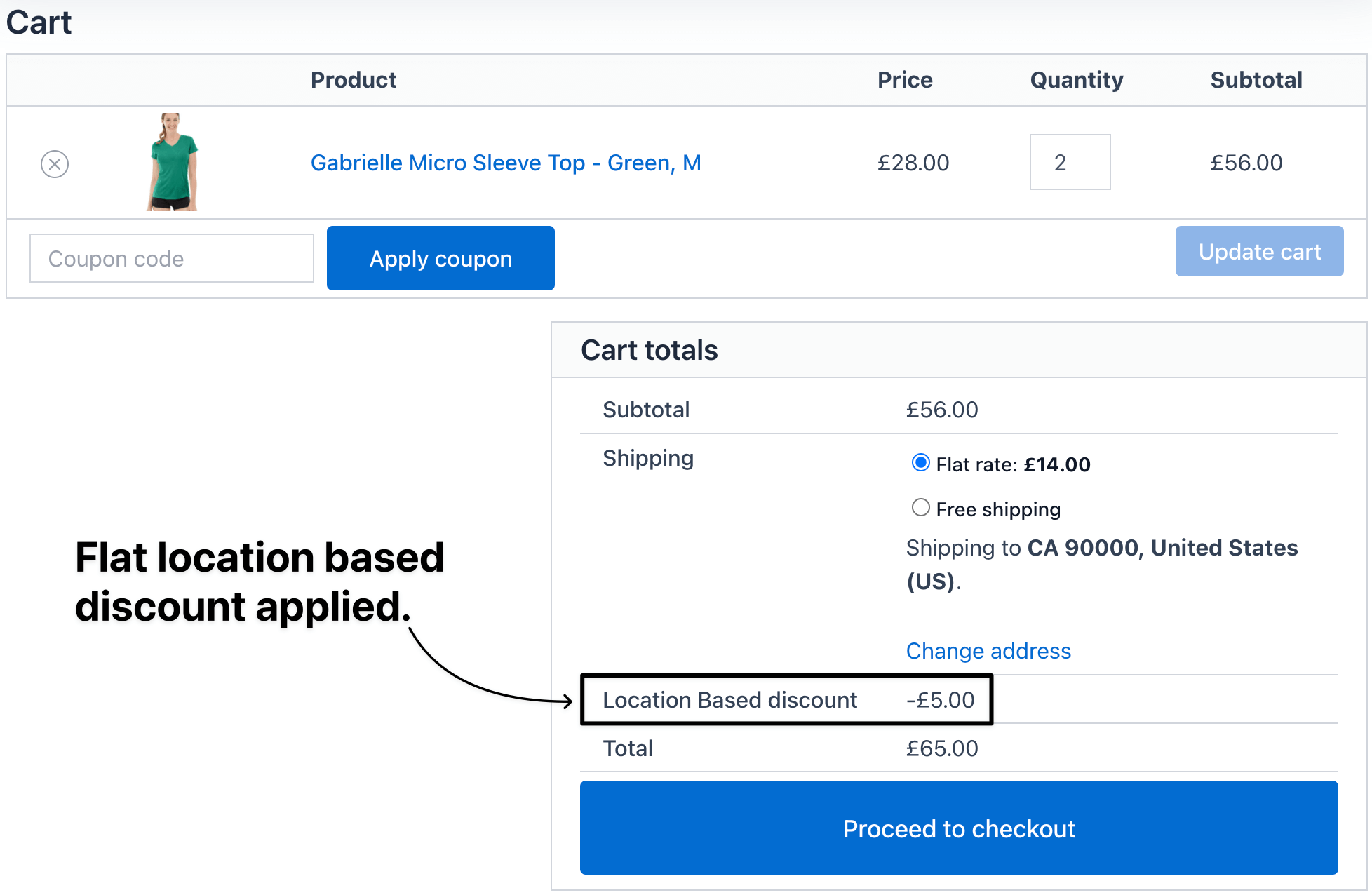This screenshot has height=895, width=1372.
Task: Click the Product column header
Action: (354, 80)
